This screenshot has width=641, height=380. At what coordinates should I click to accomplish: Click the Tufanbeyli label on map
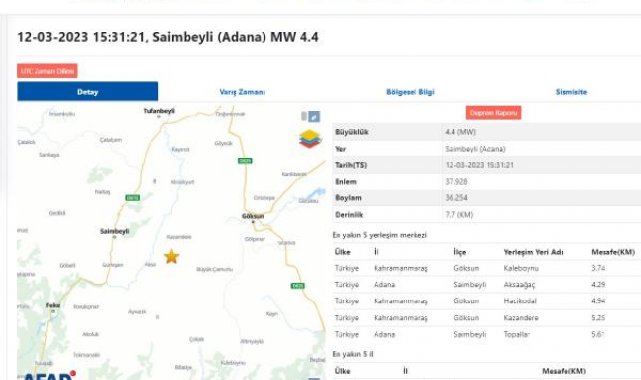pos(159,111)
